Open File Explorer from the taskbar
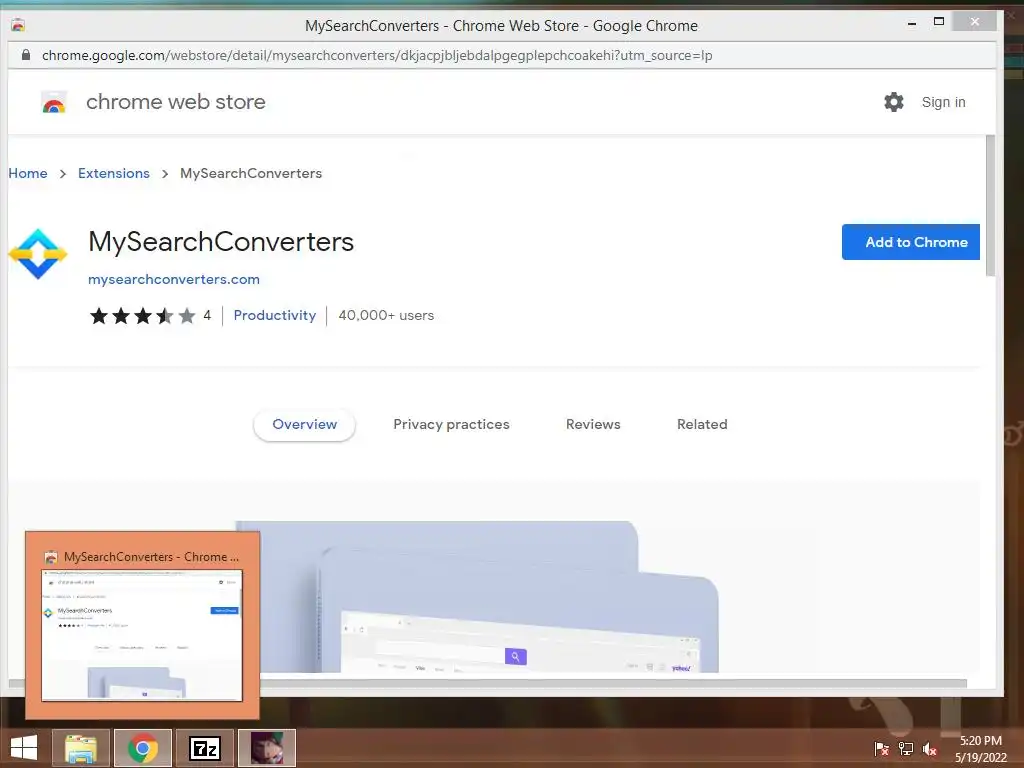The width and height of the screenshot is (1024, 768). tap(81, 748)
